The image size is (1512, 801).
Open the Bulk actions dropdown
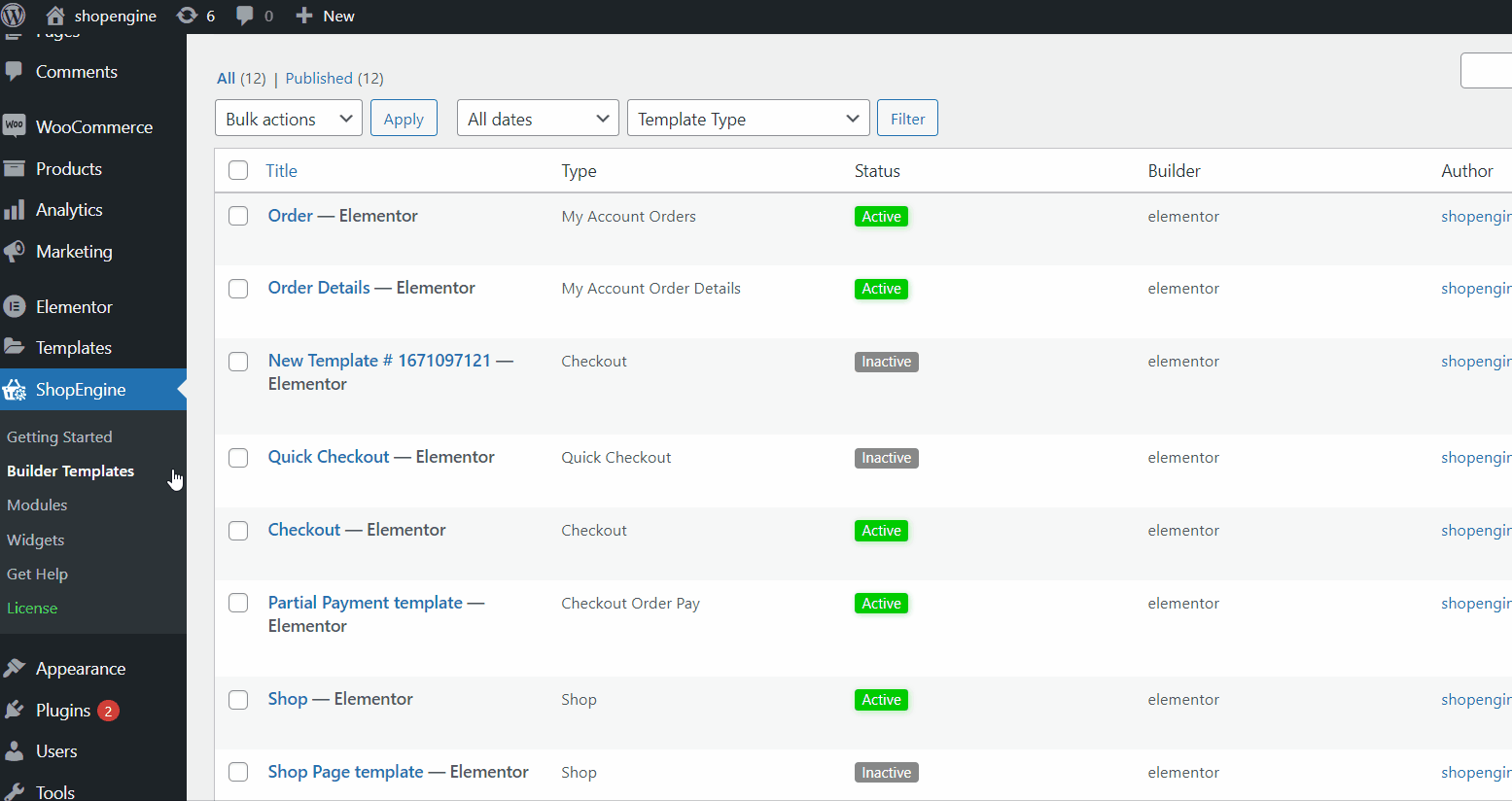[289, 118]
